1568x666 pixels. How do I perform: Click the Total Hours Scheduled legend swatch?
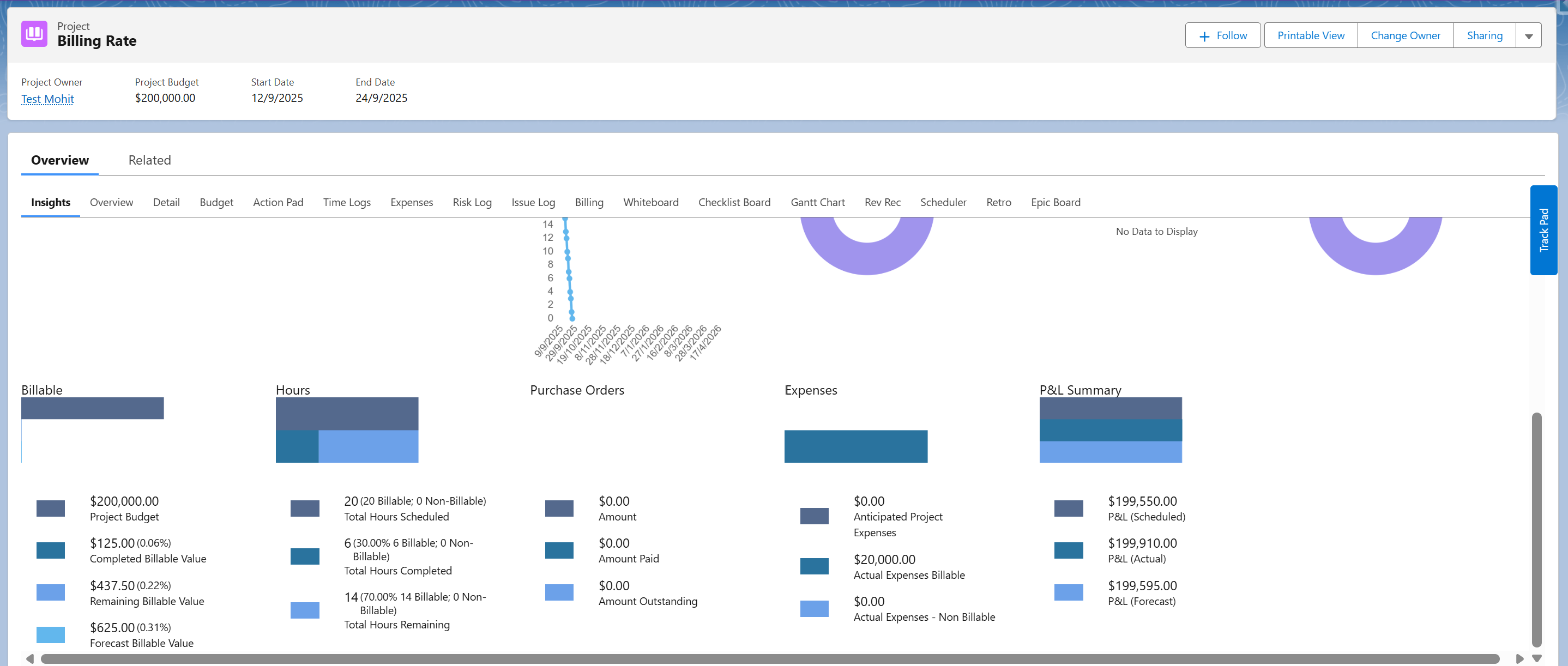tap(305, 508)
